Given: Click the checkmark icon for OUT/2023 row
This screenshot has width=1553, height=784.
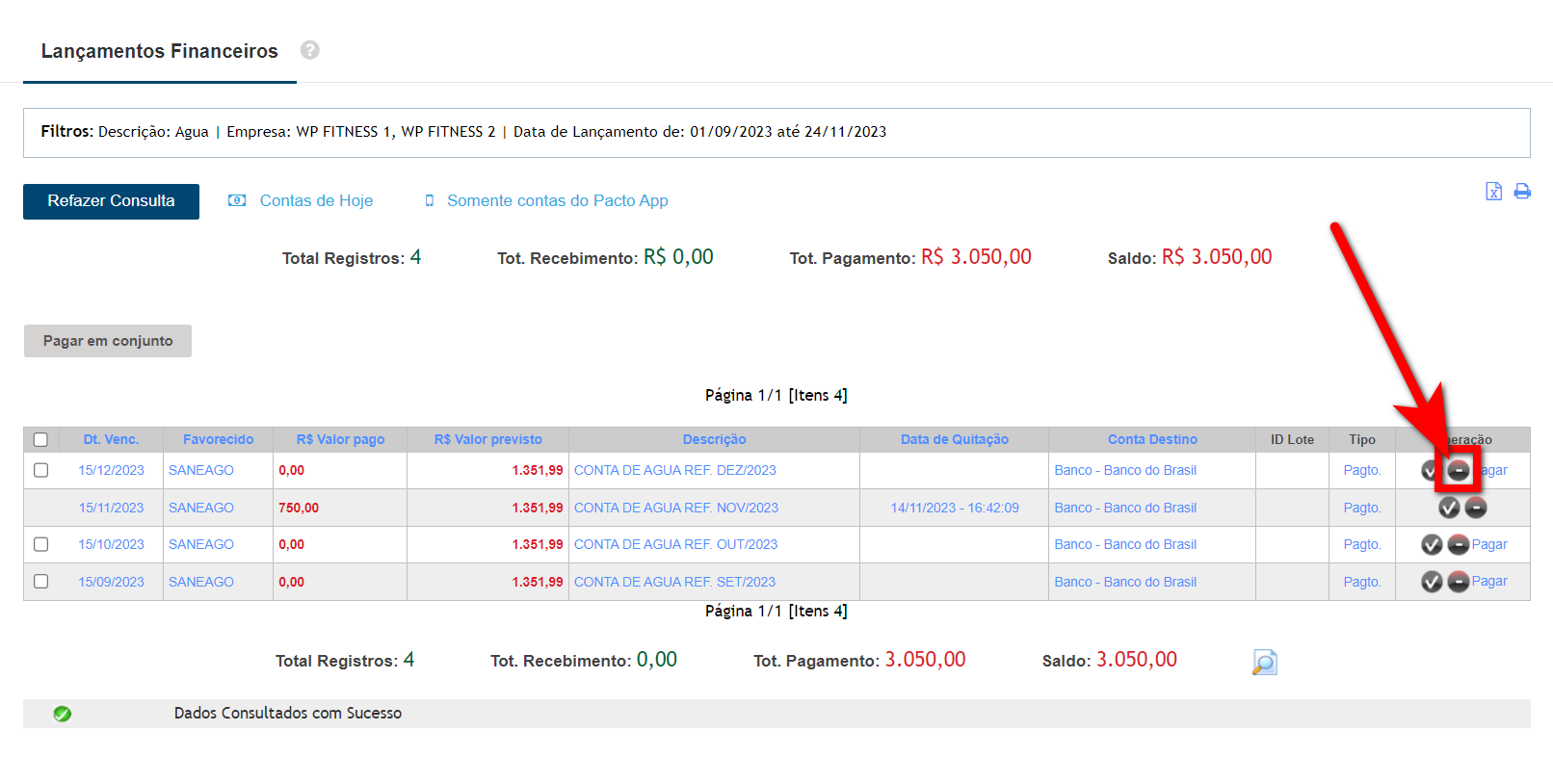Looking at the screenshot, I should [x=1432, y=545].
